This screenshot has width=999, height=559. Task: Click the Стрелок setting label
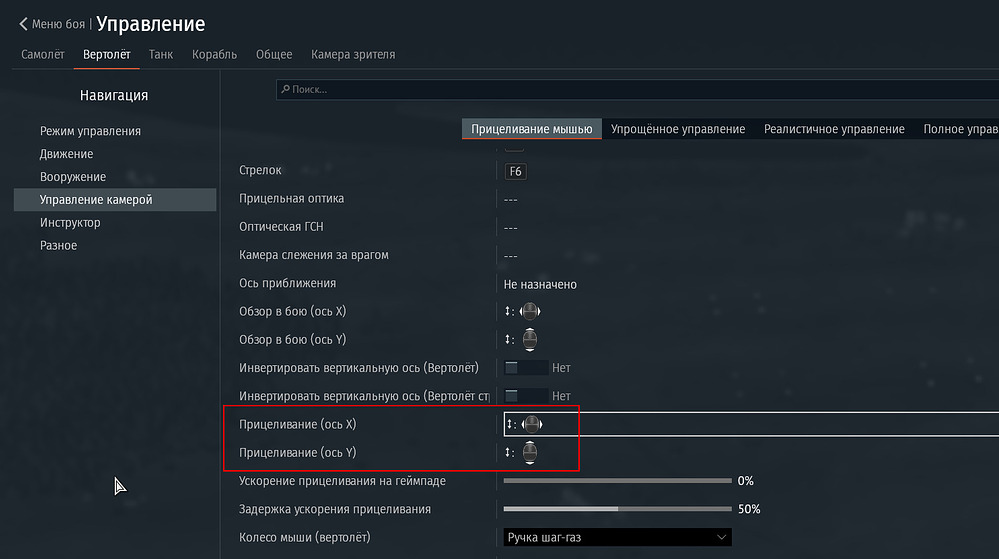pos(260,170)
